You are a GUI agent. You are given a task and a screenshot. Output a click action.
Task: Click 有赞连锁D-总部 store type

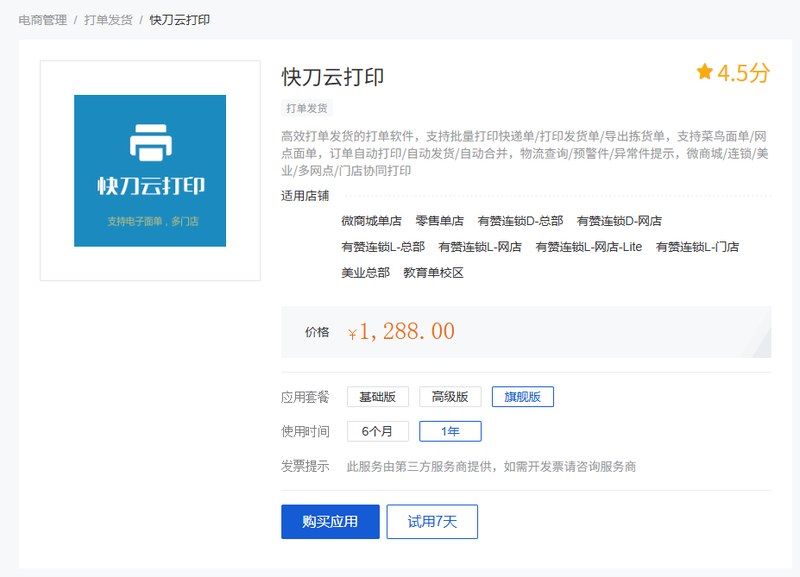tap(520, 221)
